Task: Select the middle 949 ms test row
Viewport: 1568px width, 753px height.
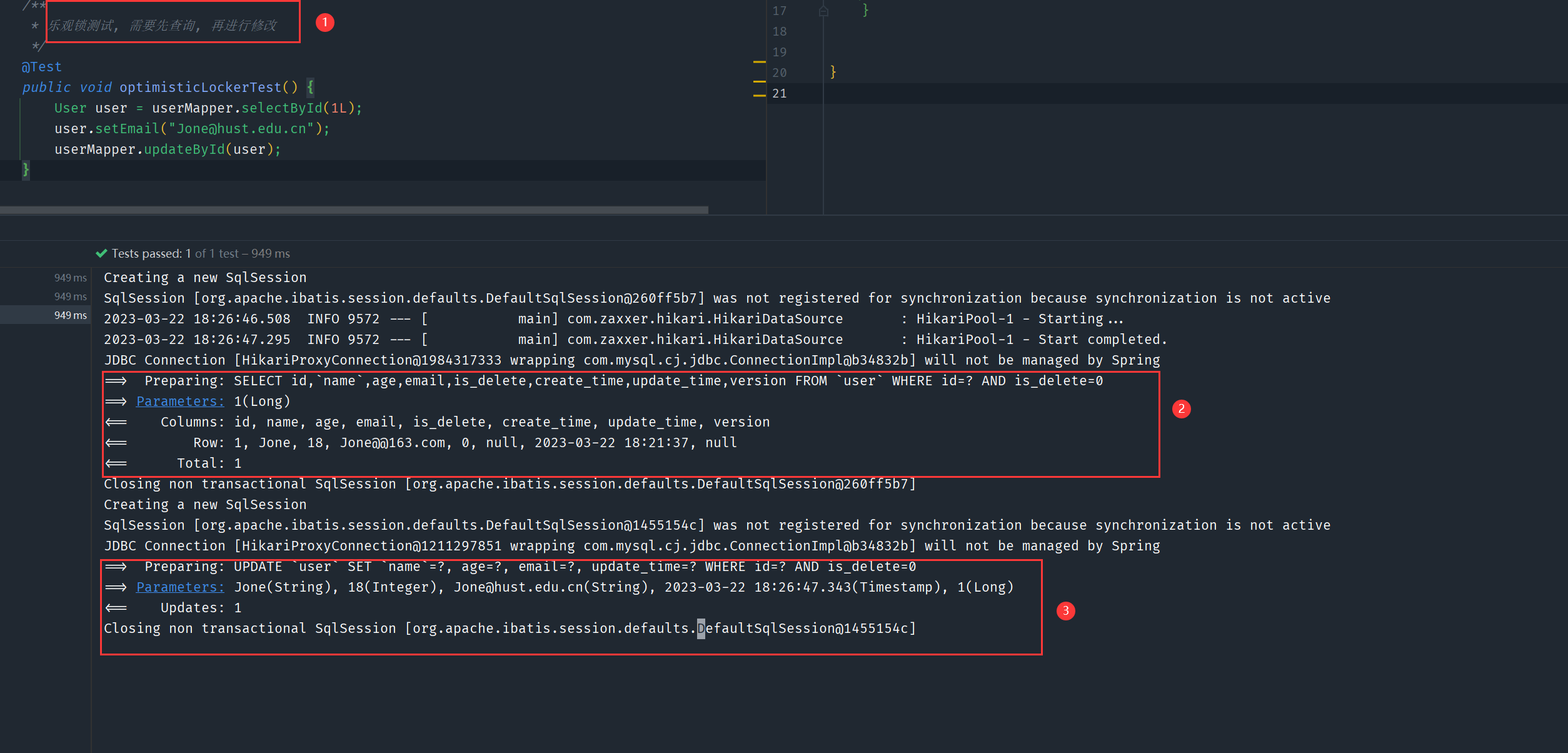Action: pyautogui.click(x=70, y=296)
